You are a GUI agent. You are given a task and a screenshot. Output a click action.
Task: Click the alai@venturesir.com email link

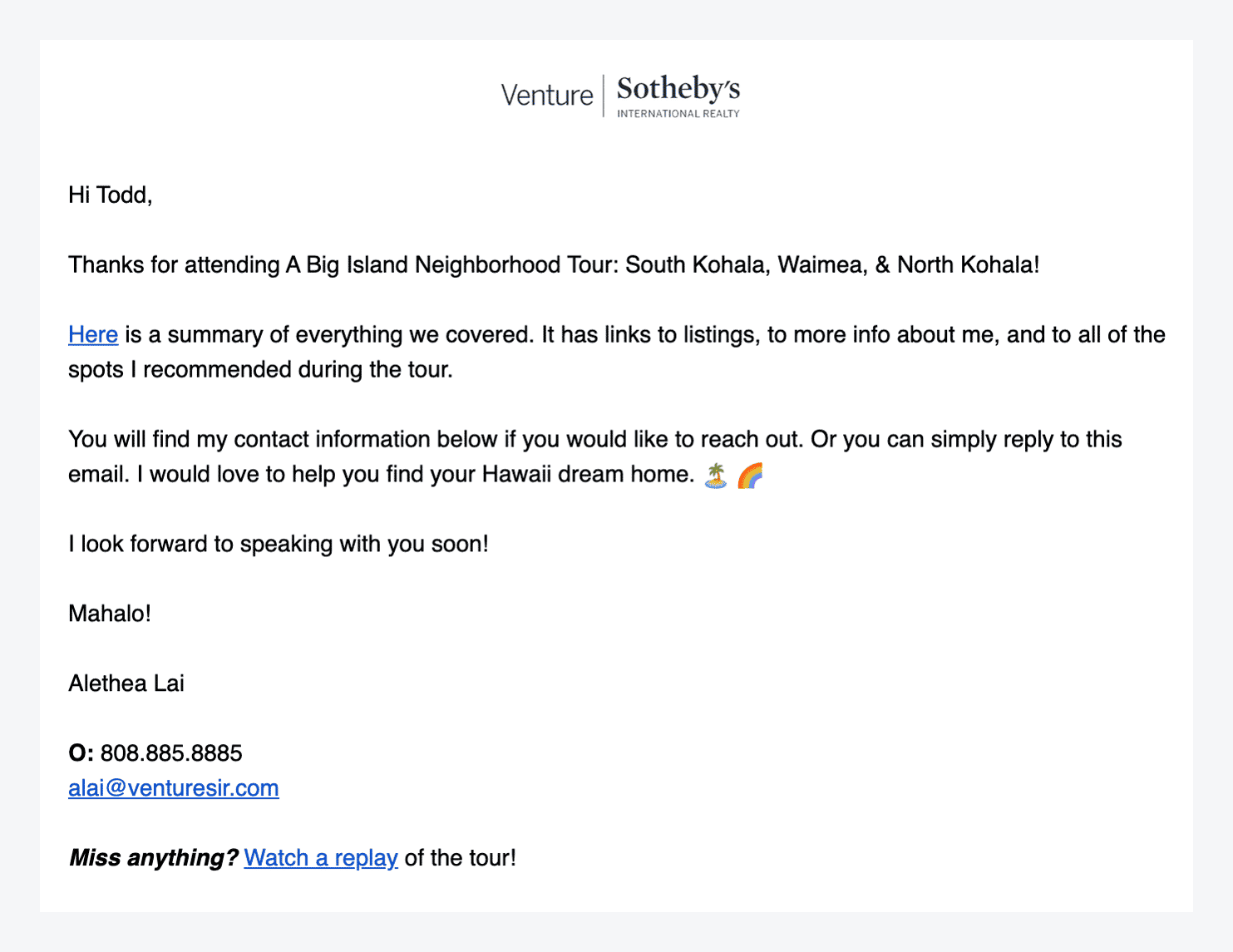(x=174, y=788)
